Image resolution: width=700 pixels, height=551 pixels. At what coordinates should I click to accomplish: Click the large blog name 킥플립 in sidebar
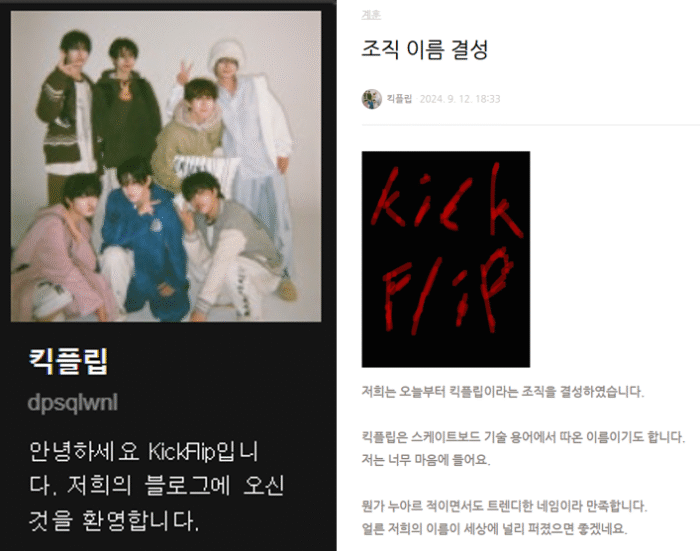click(68, 361)
